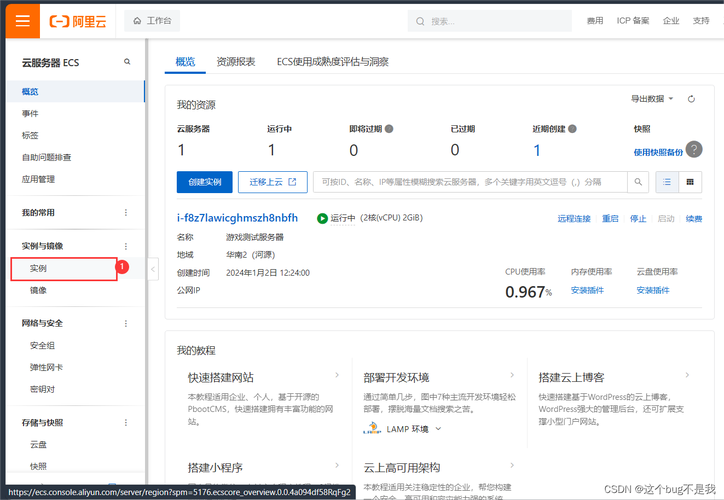
Task: Open the 部署开发环境 tutorial
Action: (x=396, y=378)
